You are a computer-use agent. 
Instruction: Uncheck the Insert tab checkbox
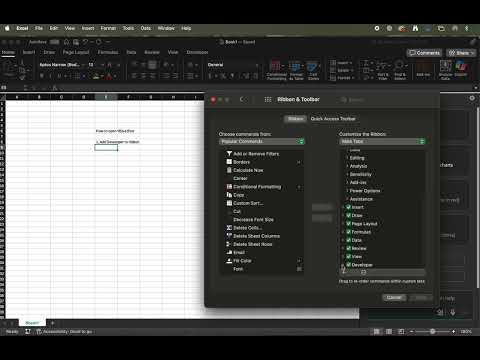(x=348, y=207)
